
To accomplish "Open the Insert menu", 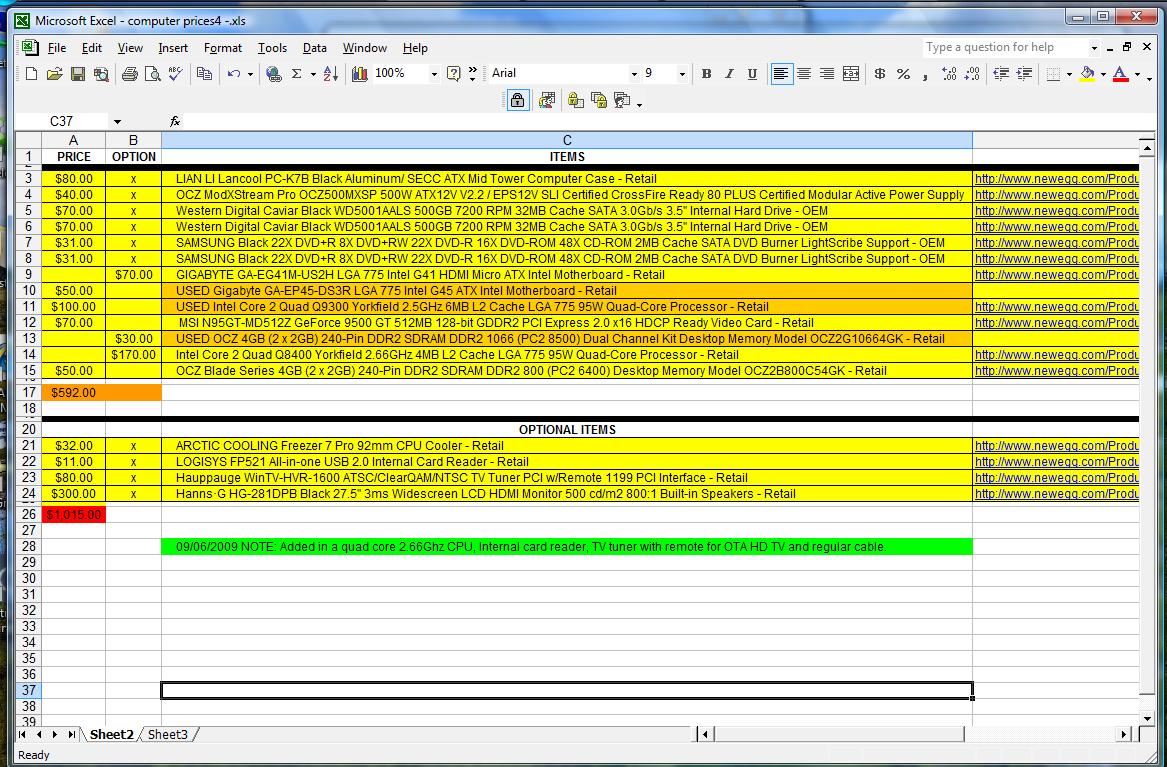I will [173, 48].
